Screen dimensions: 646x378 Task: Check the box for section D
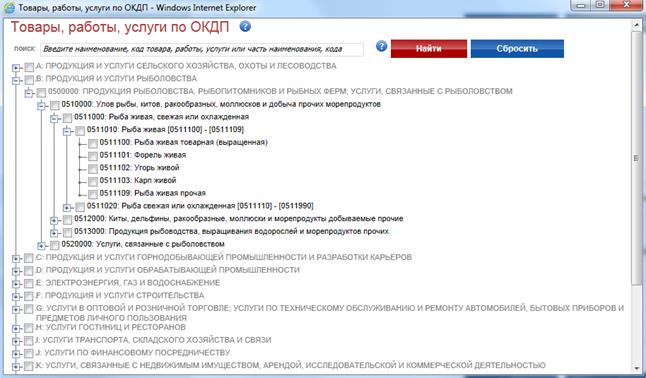coord(28,271)
